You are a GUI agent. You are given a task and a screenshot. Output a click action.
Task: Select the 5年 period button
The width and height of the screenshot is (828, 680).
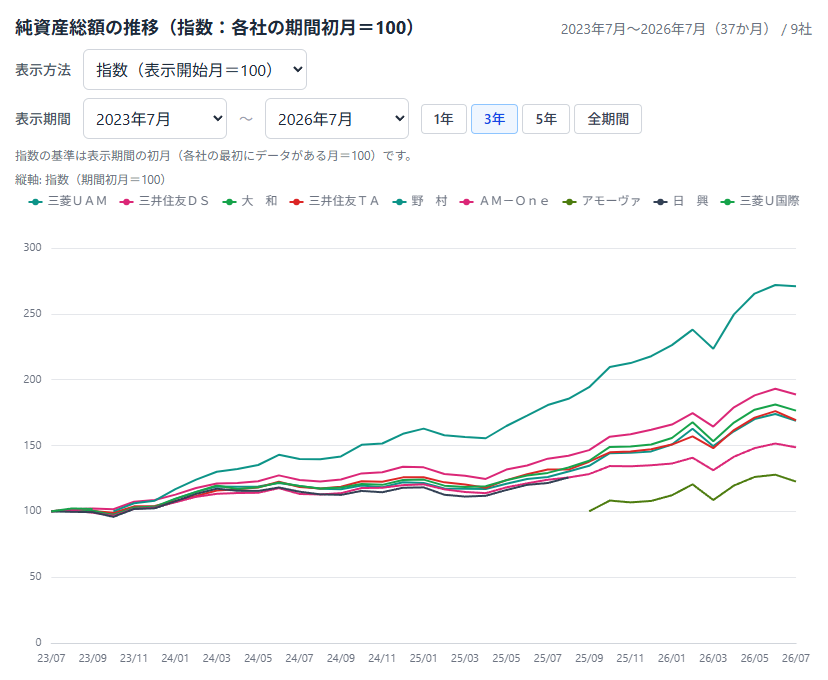[x=546, y=119]
